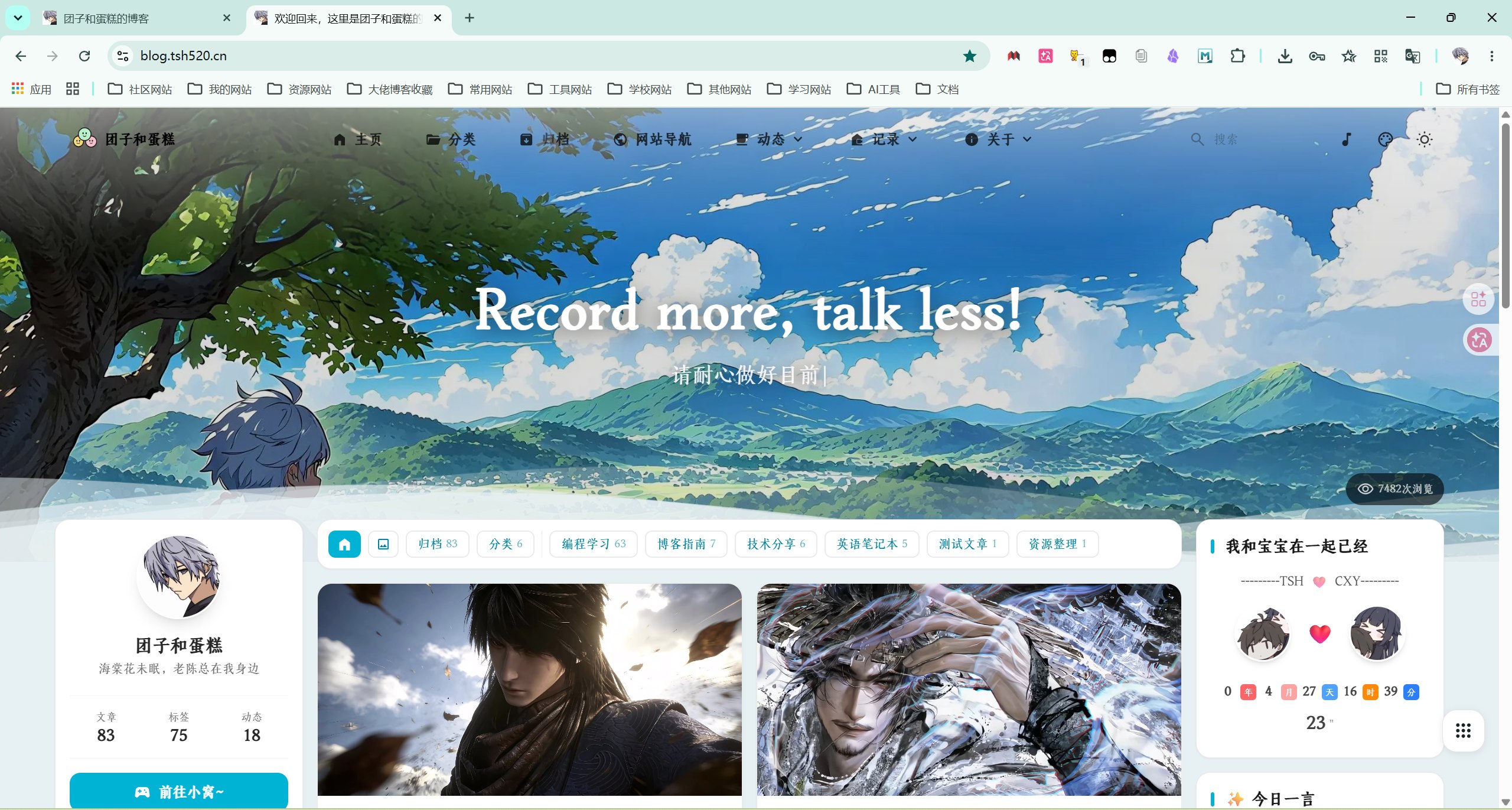
Task: Go to 主页 in navigation
Action: (x=357, y=139)
